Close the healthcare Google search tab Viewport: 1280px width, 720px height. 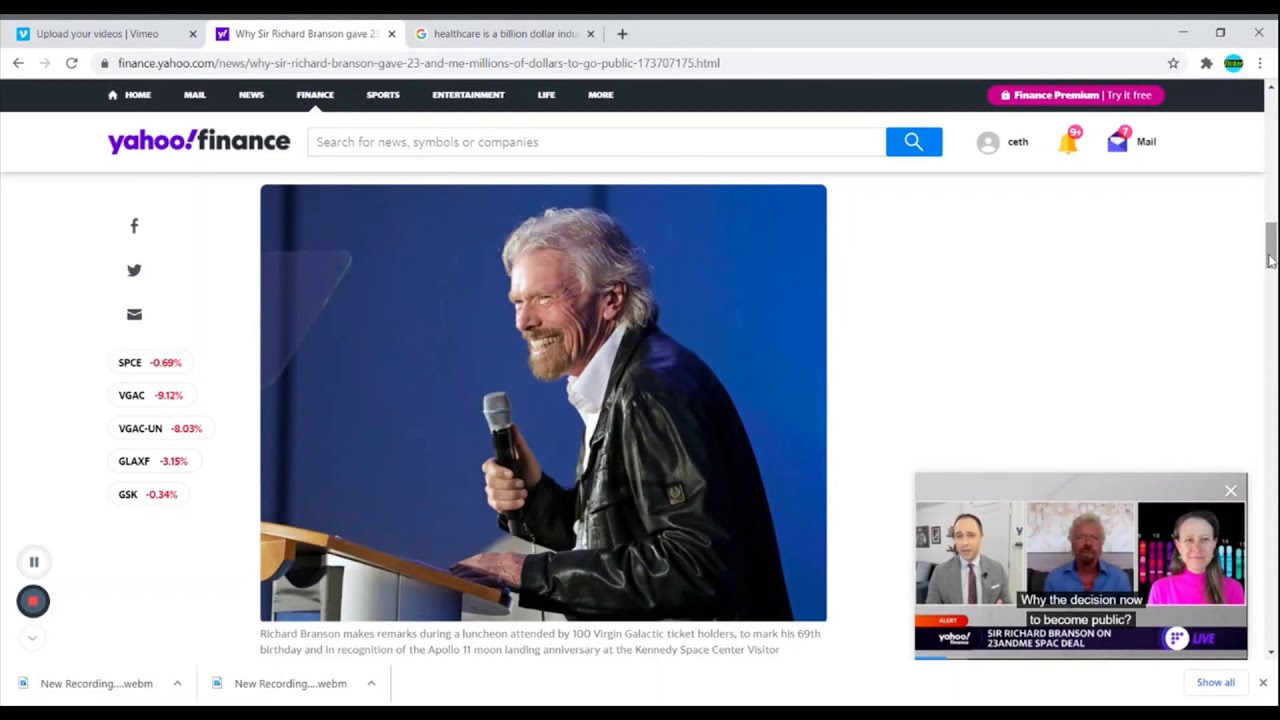tap(590, 34)
